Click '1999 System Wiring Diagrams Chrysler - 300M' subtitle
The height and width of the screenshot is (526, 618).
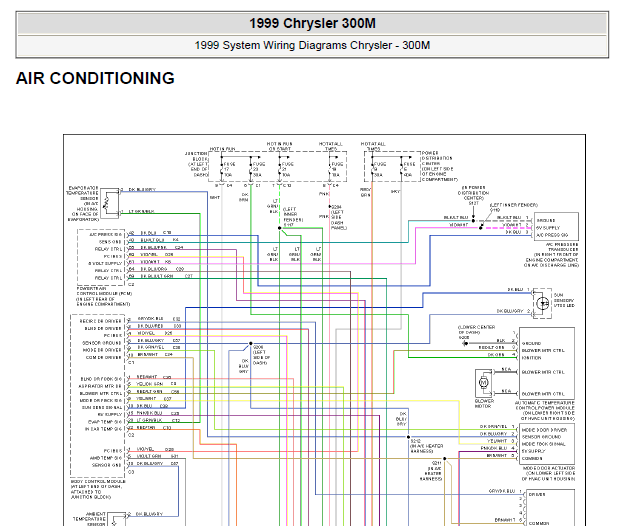[312, 45]
